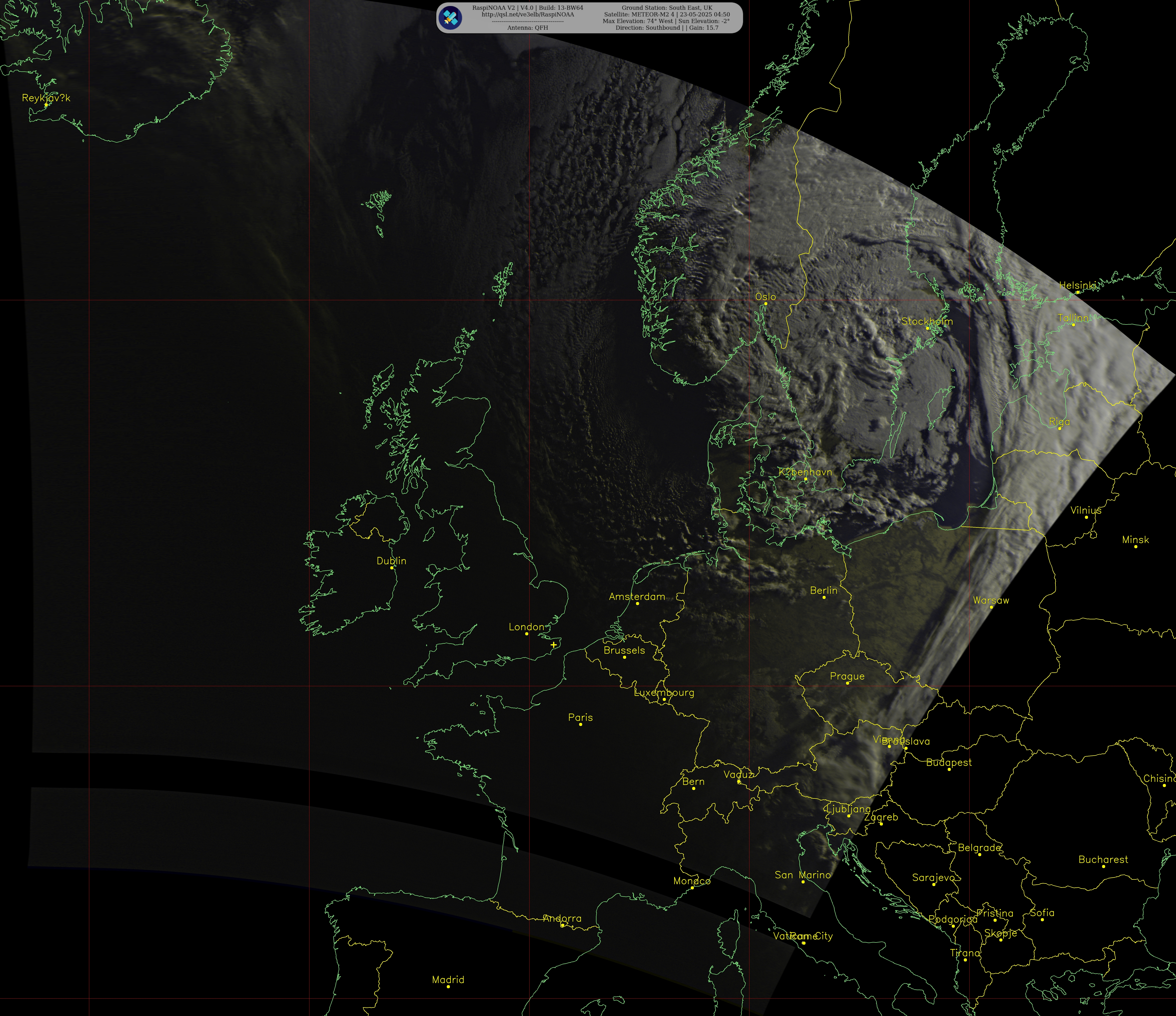The width and height of the screenshot is (1176, 1016).
Task: Click the Reykjav?k city label
Action: click(x=46, y=98)
